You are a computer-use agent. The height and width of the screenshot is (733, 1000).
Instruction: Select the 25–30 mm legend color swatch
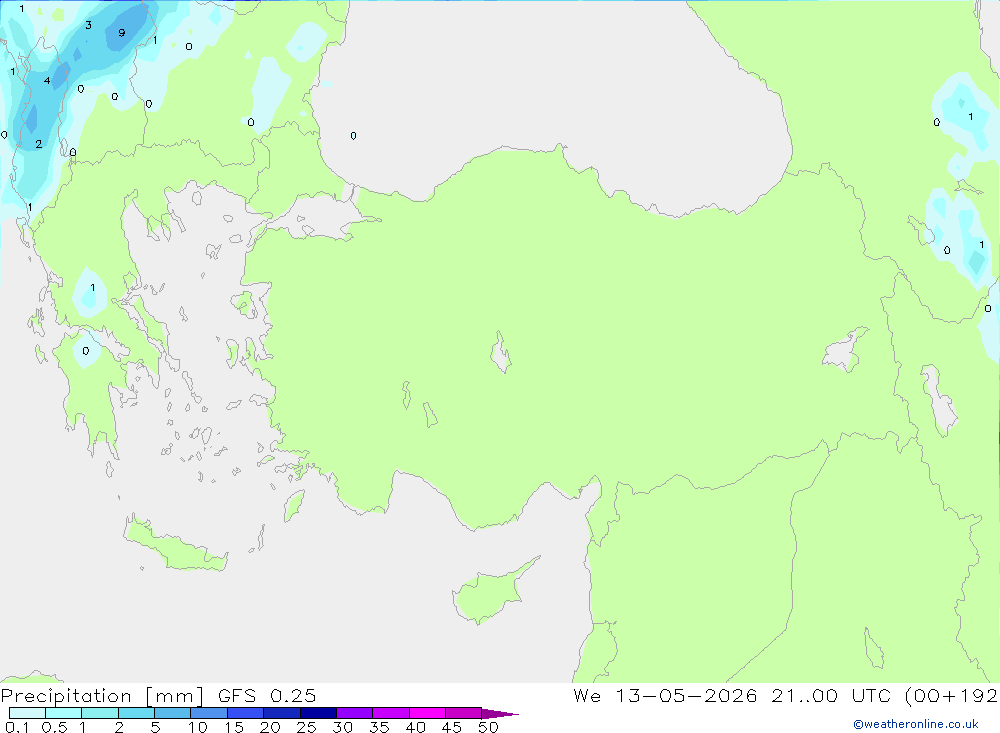click(x=318, y=713)
